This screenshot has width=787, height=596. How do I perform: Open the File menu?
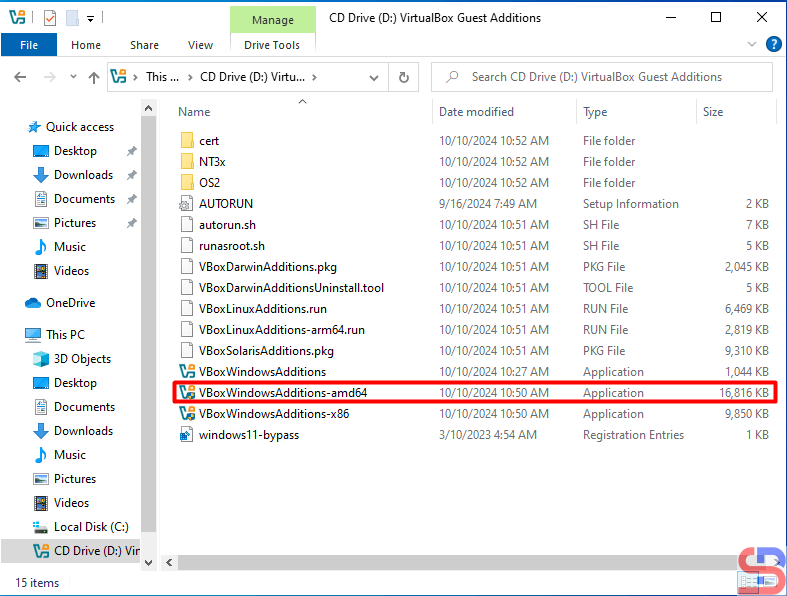(29, 45)
